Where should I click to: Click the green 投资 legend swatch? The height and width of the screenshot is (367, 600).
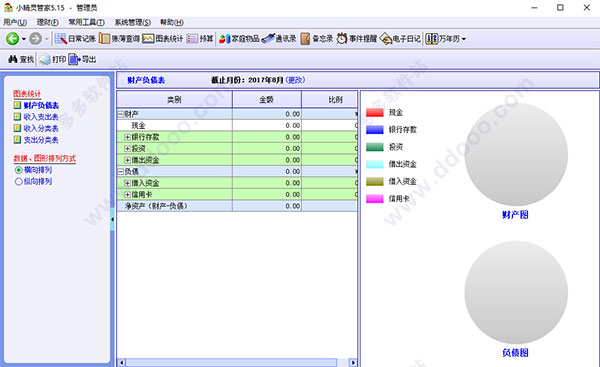pos(375,147)
